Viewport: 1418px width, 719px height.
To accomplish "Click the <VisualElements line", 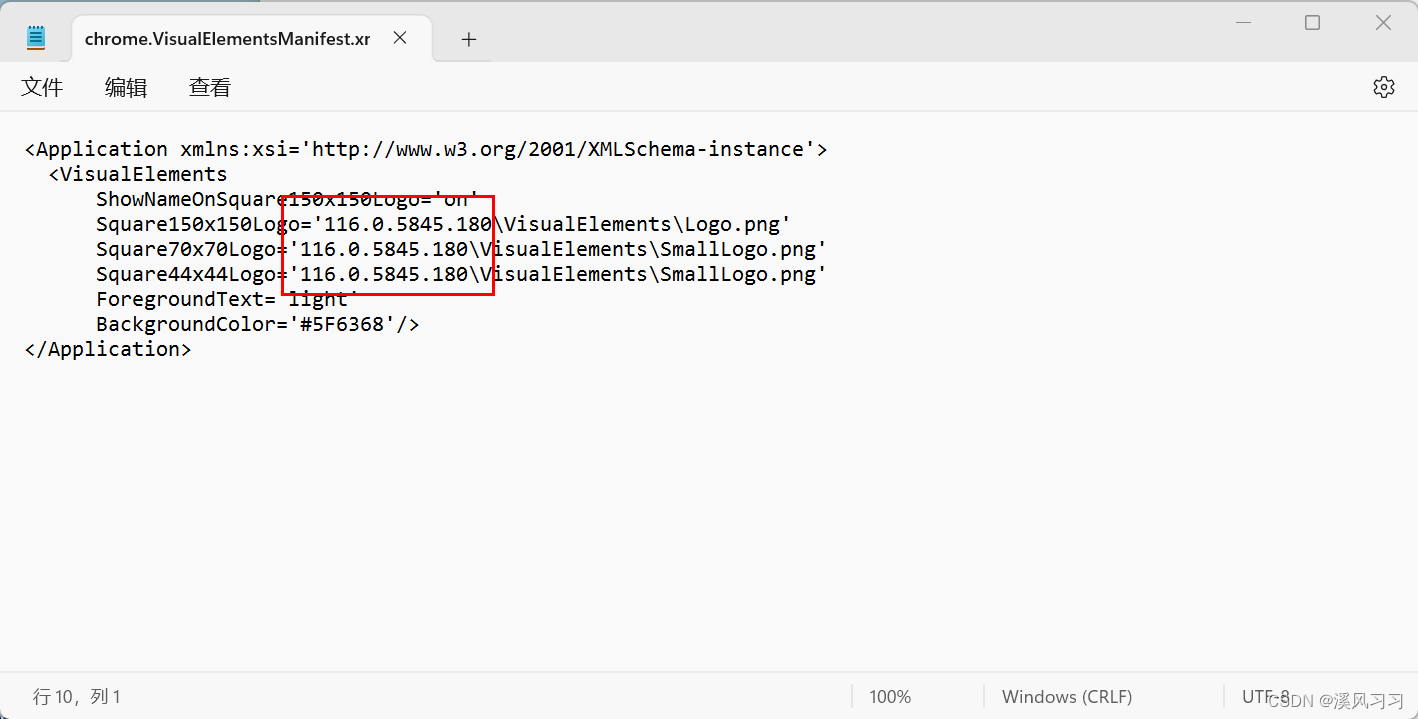I will (138, 174).
